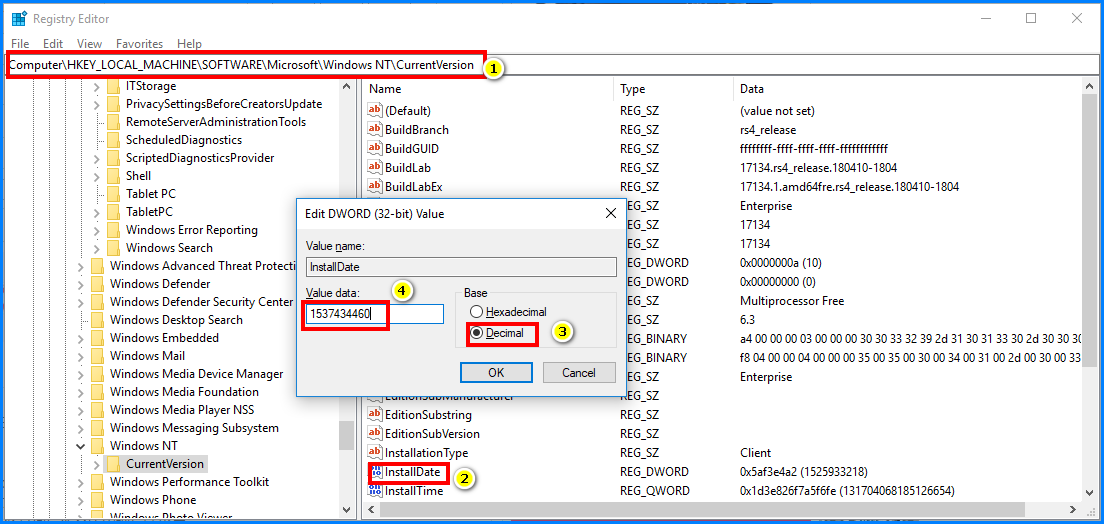The width and height of the screenshot is (1104, 524).
Task: Click the Multiprocessor Free data value
Action: pyautogui.click(x=791, y=301)
